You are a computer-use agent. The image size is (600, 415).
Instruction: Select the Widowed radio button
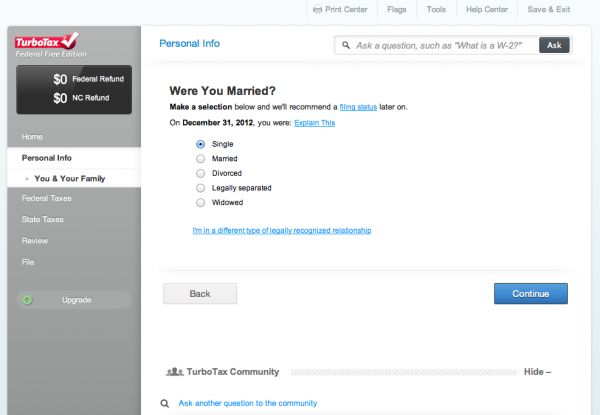point(201,202)
